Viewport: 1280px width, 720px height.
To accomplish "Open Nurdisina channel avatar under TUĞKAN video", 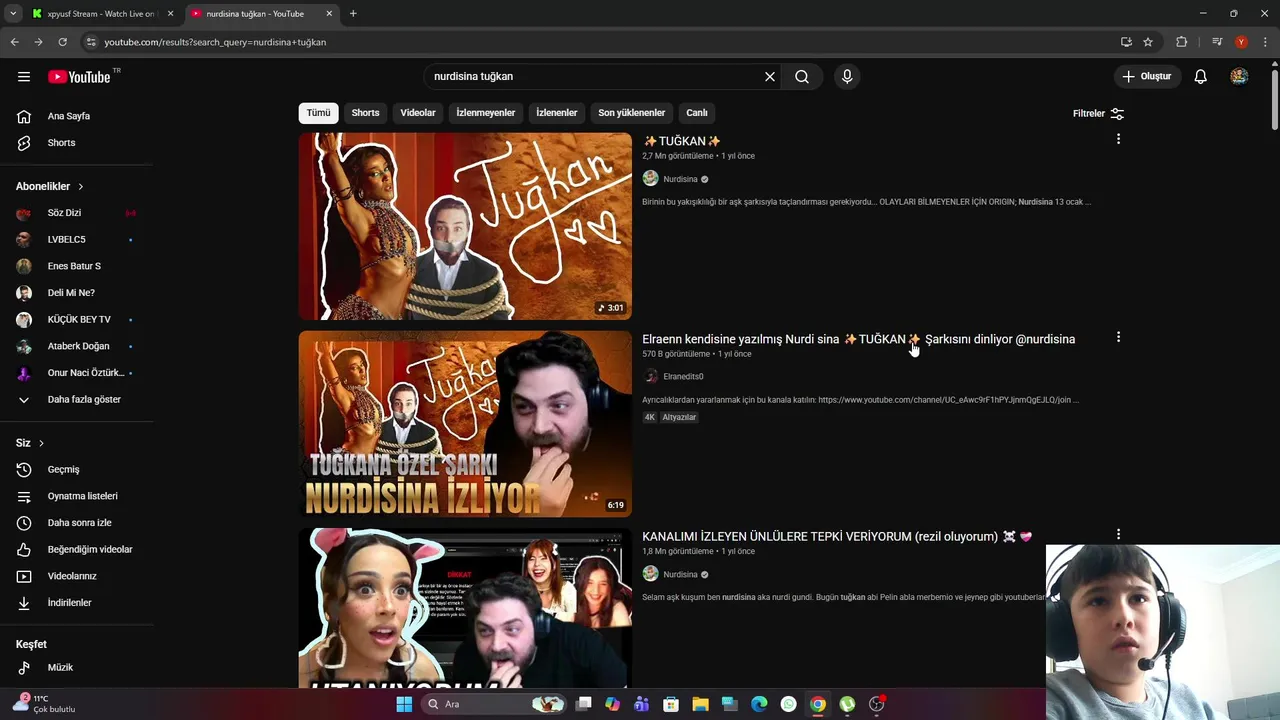I will coord(650,179).
